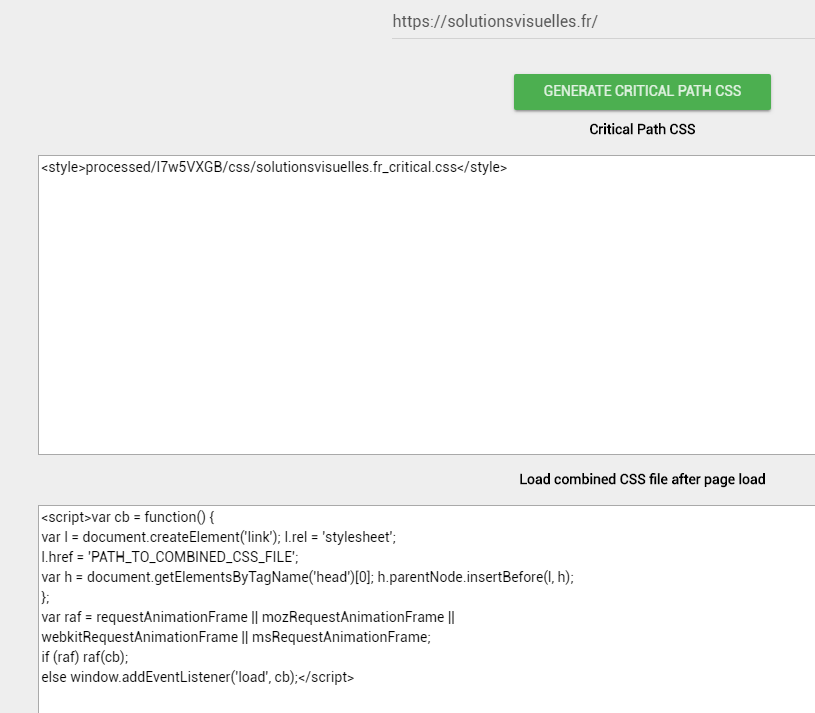The height and width of the screenshot is (713, 815).
Task: Click the getElementsByTagName('head') line
Action: [307, 577]
